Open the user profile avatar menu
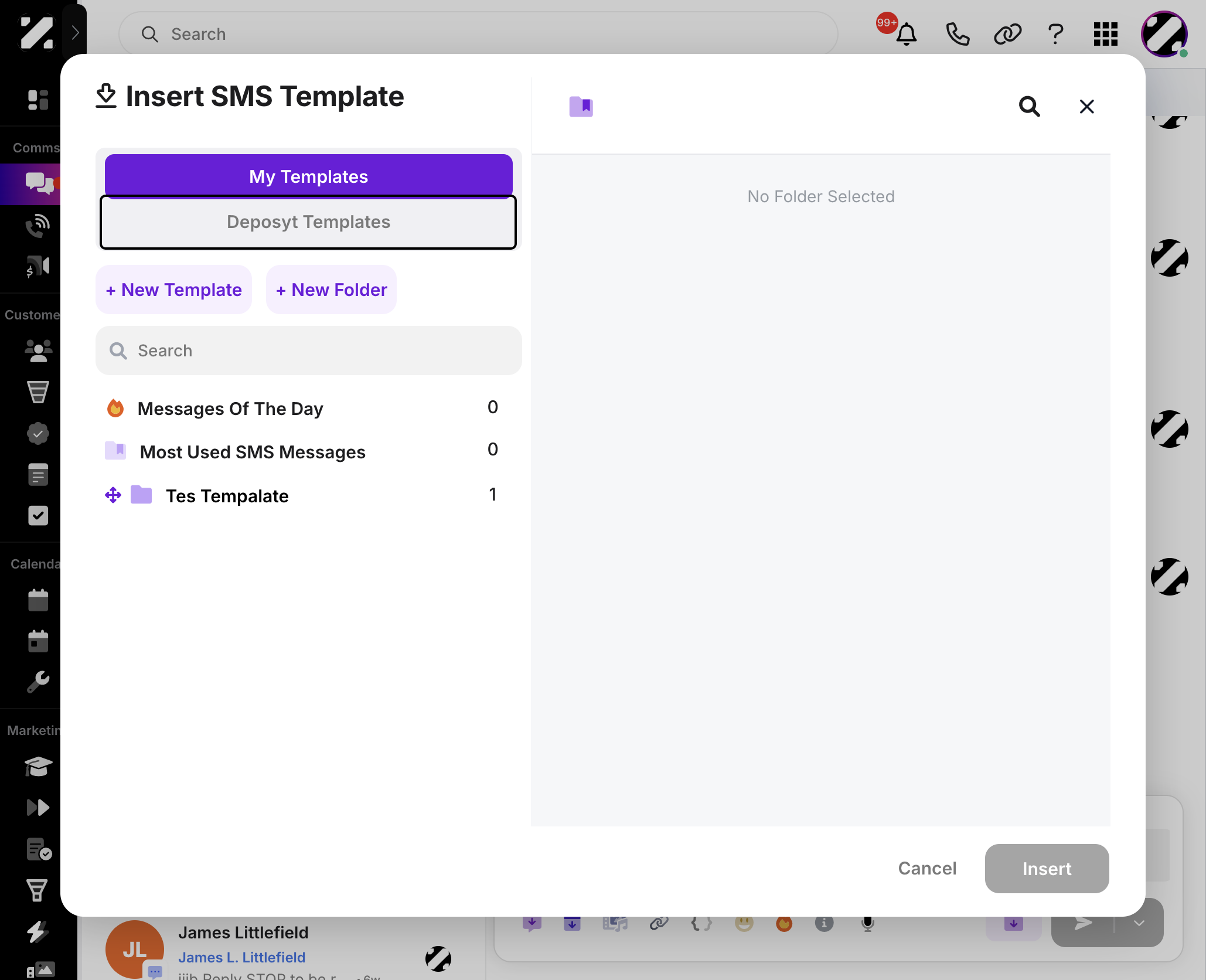Screen dimensions: 1206x980 1164,34
